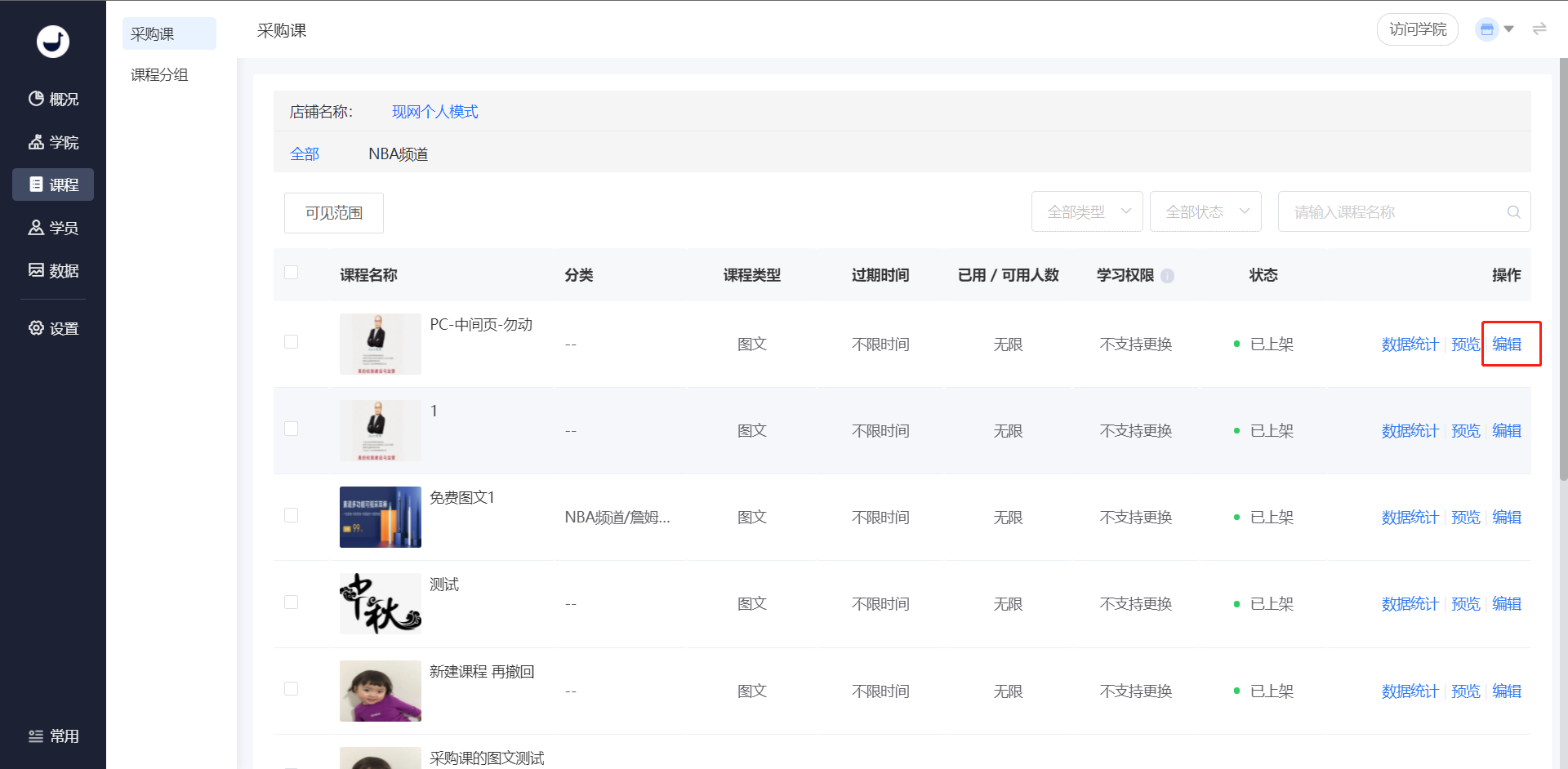Viewport: 1568px width, 769px height.
Task: Click the 学习权限 info icon
Action: (x=1168, y=276)
